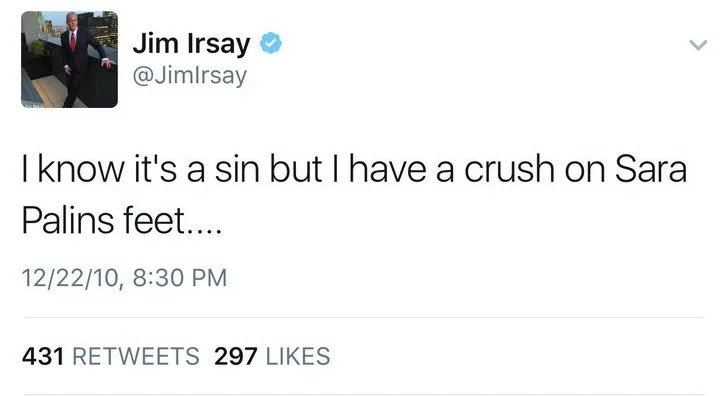
Task: View the 297 likes count number
Action: [x=236, y=356]
